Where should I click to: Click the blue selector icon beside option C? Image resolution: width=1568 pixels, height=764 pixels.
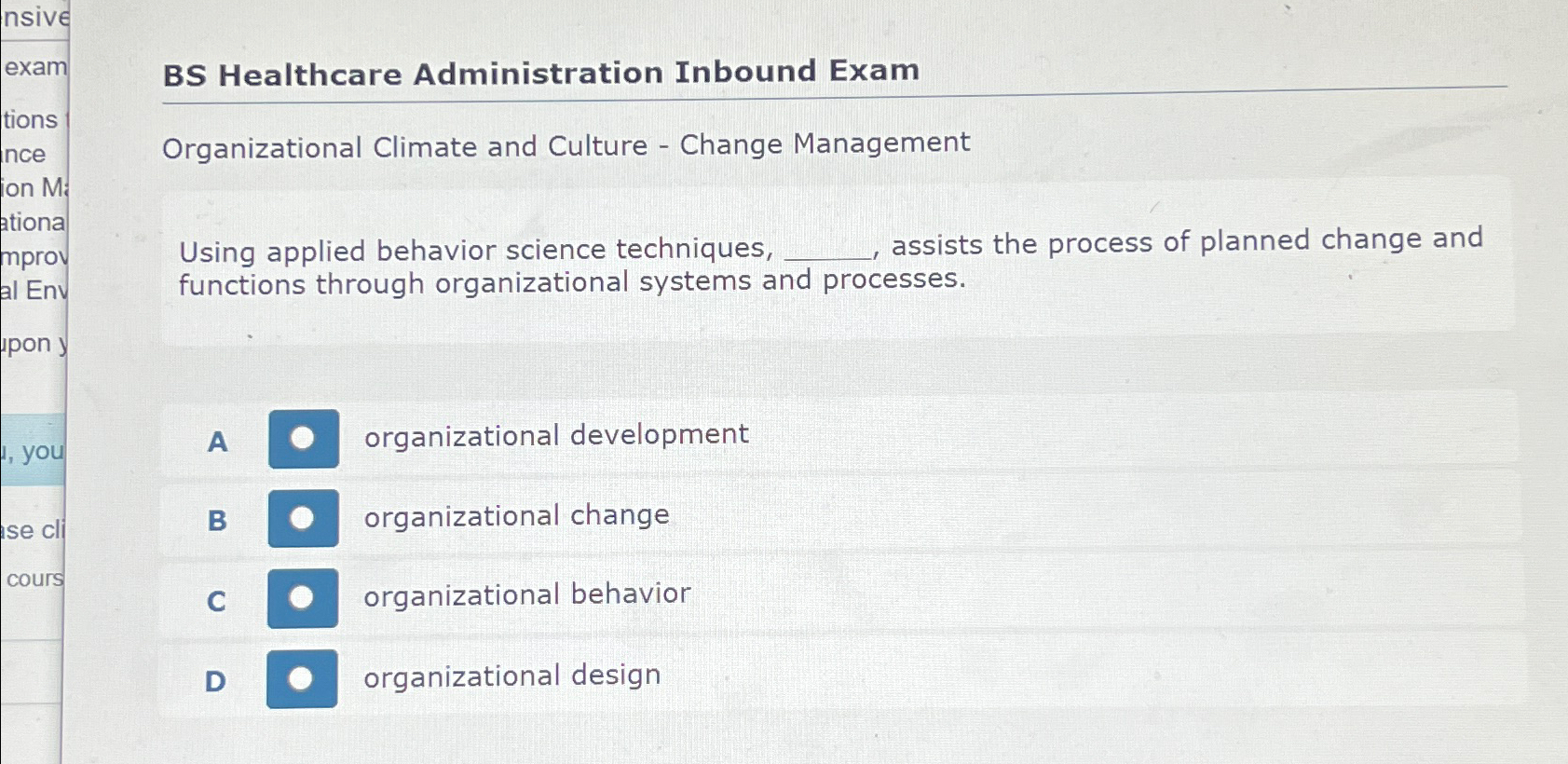click(x=302, y=597)
